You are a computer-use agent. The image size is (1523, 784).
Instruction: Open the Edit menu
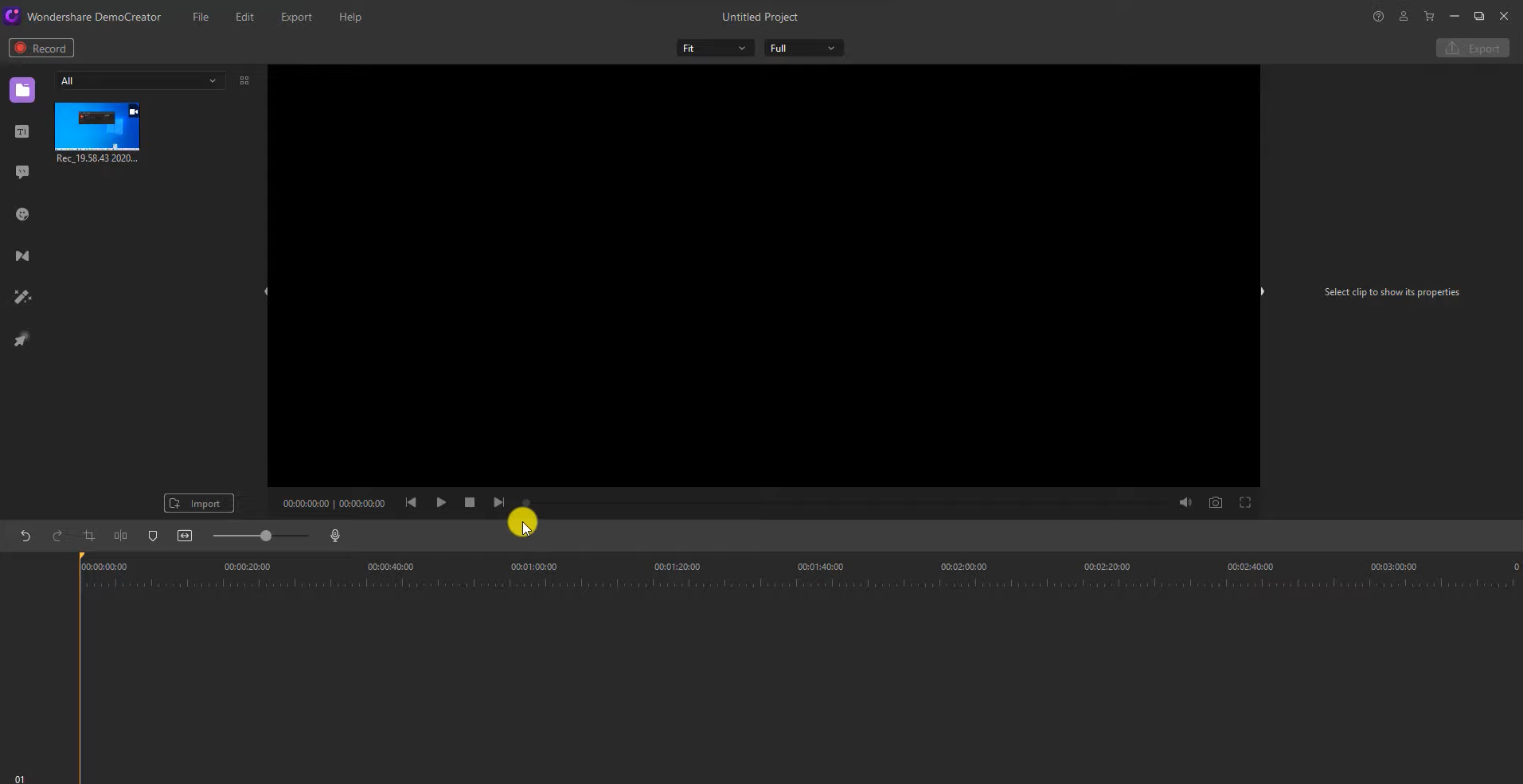(244, 17)
